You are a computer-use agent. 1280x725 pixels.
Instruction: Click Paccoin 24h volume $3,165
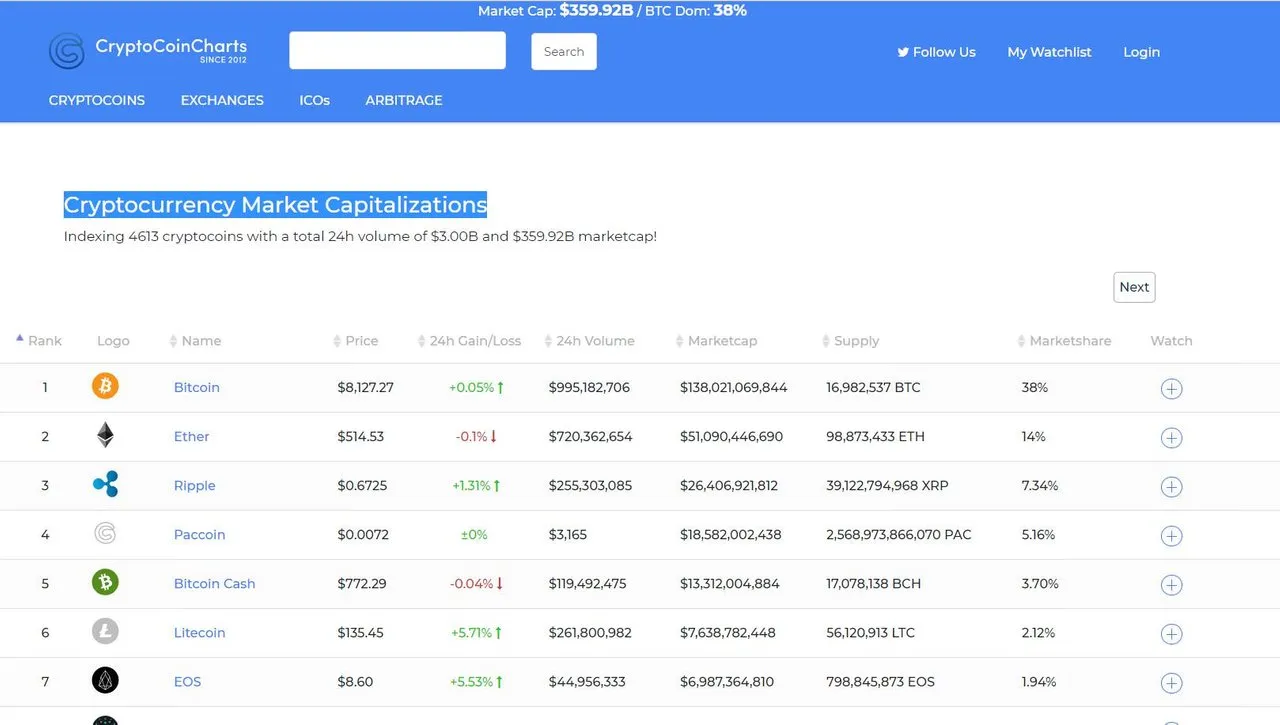568,534
